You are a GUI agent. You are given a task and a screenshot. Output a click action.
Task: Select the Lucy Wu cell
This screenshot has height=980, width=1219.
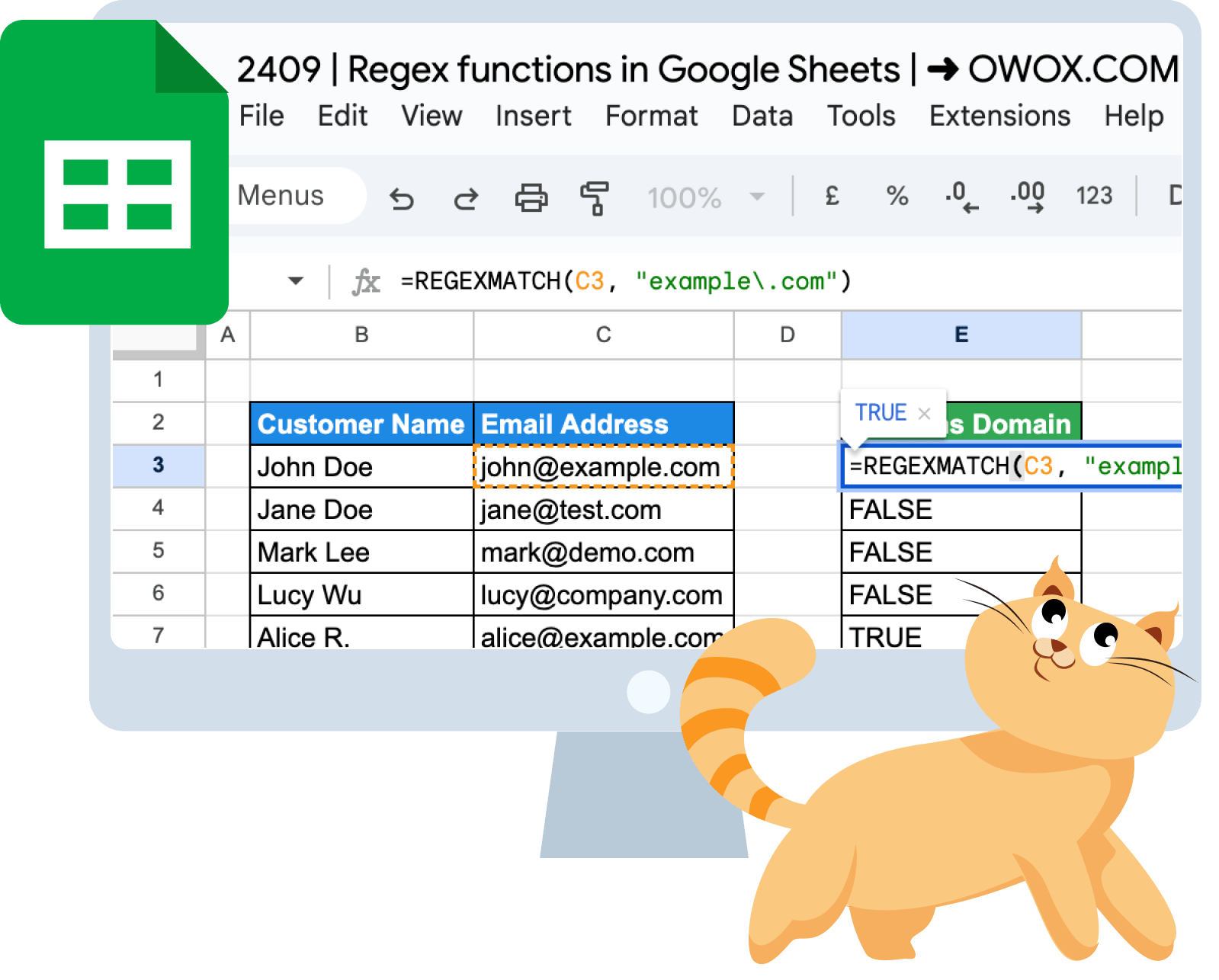[x=361, y=594]
